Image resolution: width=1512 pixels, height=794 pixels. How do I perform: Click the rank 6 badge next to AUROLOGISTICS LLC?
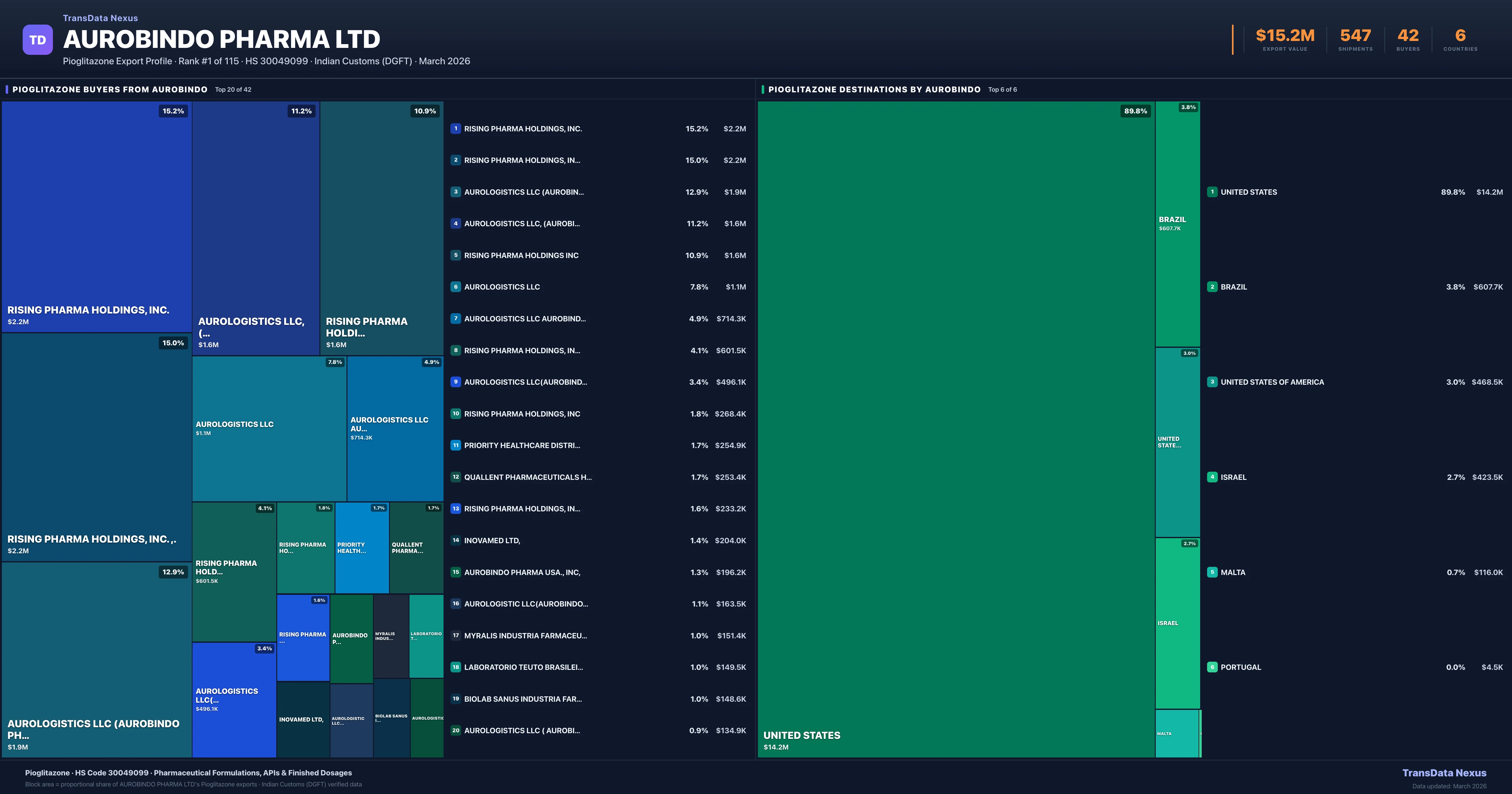coord(456,287)
